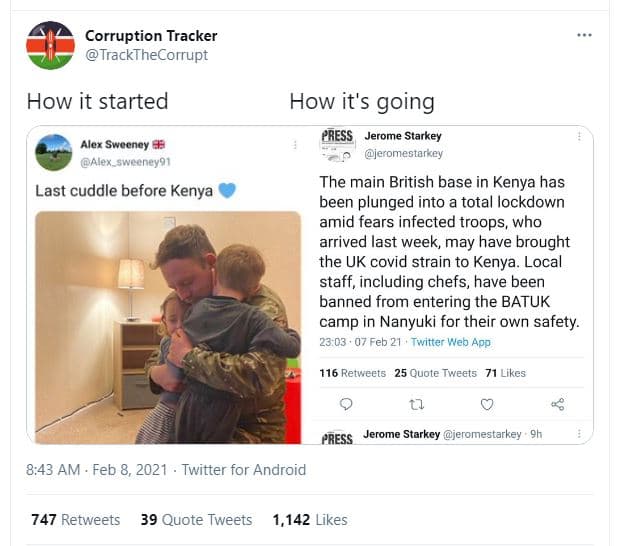Click Alex Sweeney's profile picture
619x546 pixels.
tap(53, 153)
